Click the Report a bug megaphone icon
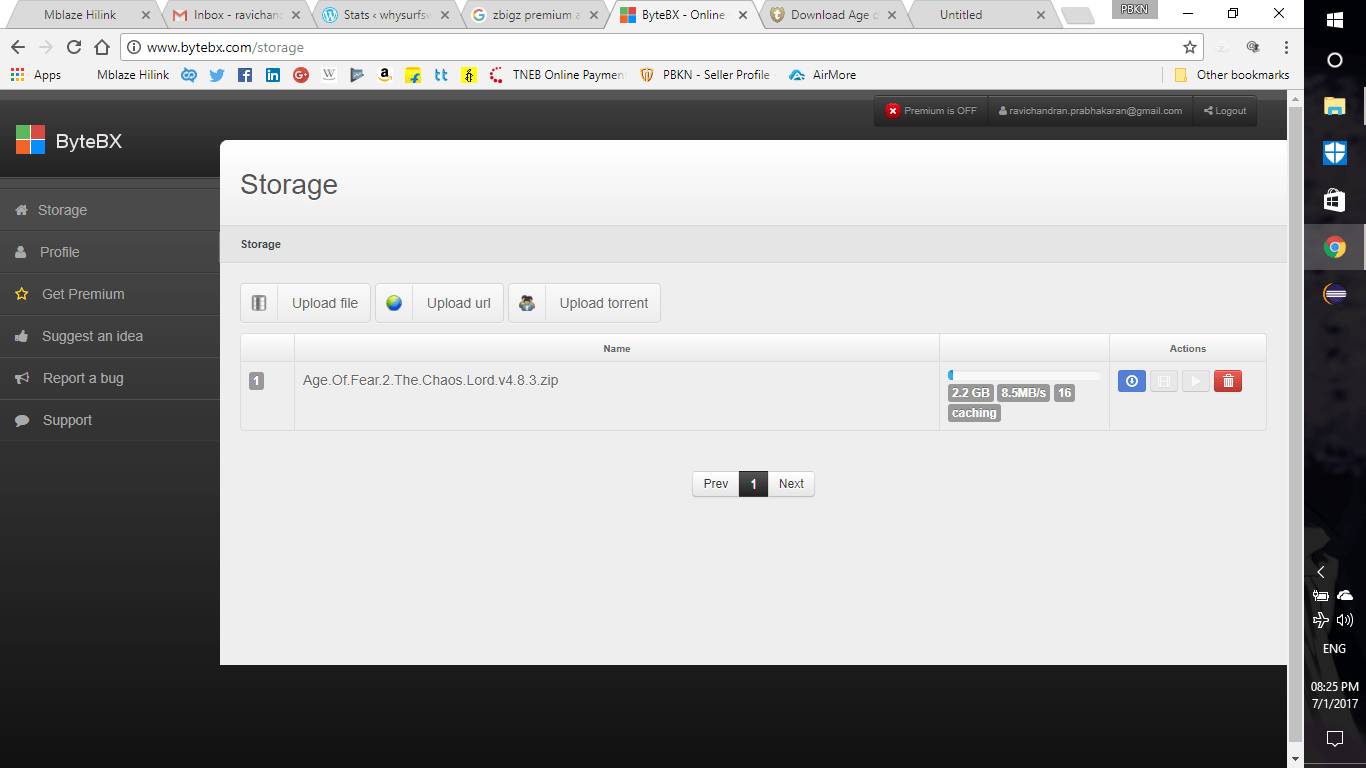The height and width of the screenshot is (768, 1366). [x=22, y=378]
